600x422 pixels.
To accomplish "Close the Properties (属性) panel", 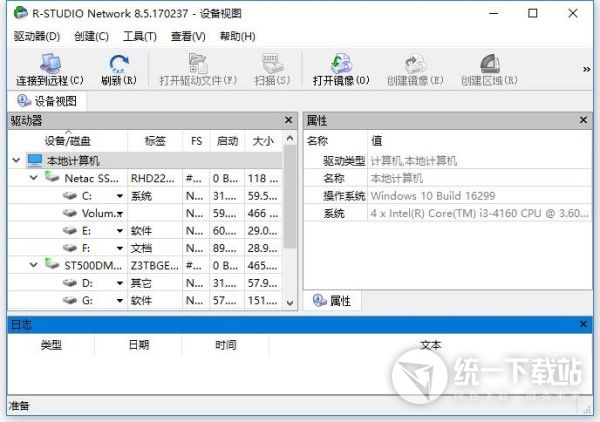I will pos(583,120).
